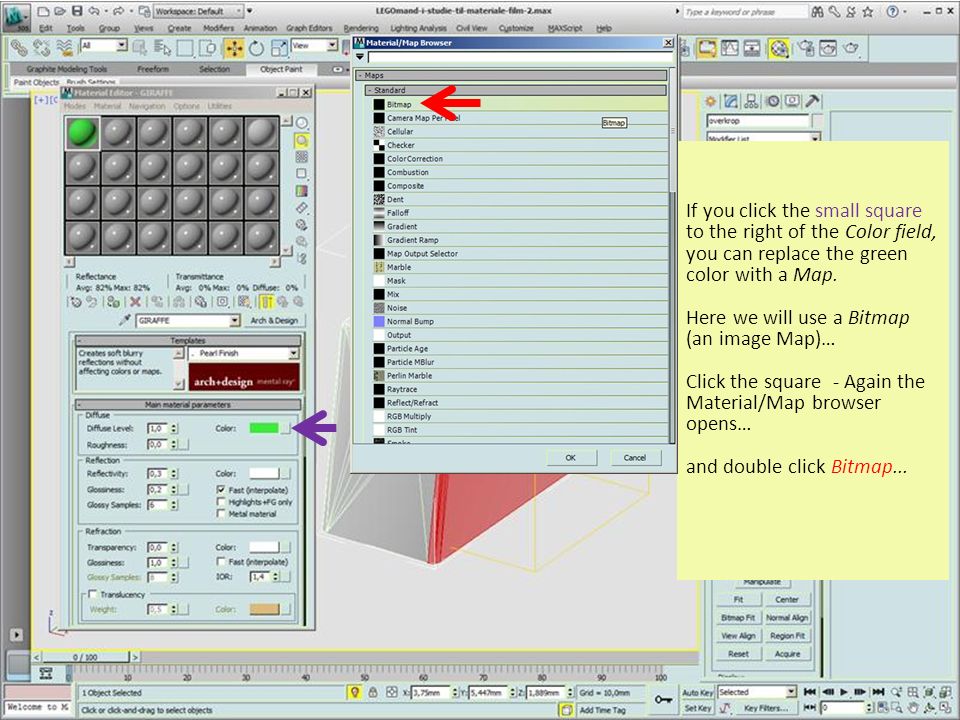This screenshot has height=720, width=960.
Task: Switch to the Graphite Modeling Tools tab
Action: point(67,69)
